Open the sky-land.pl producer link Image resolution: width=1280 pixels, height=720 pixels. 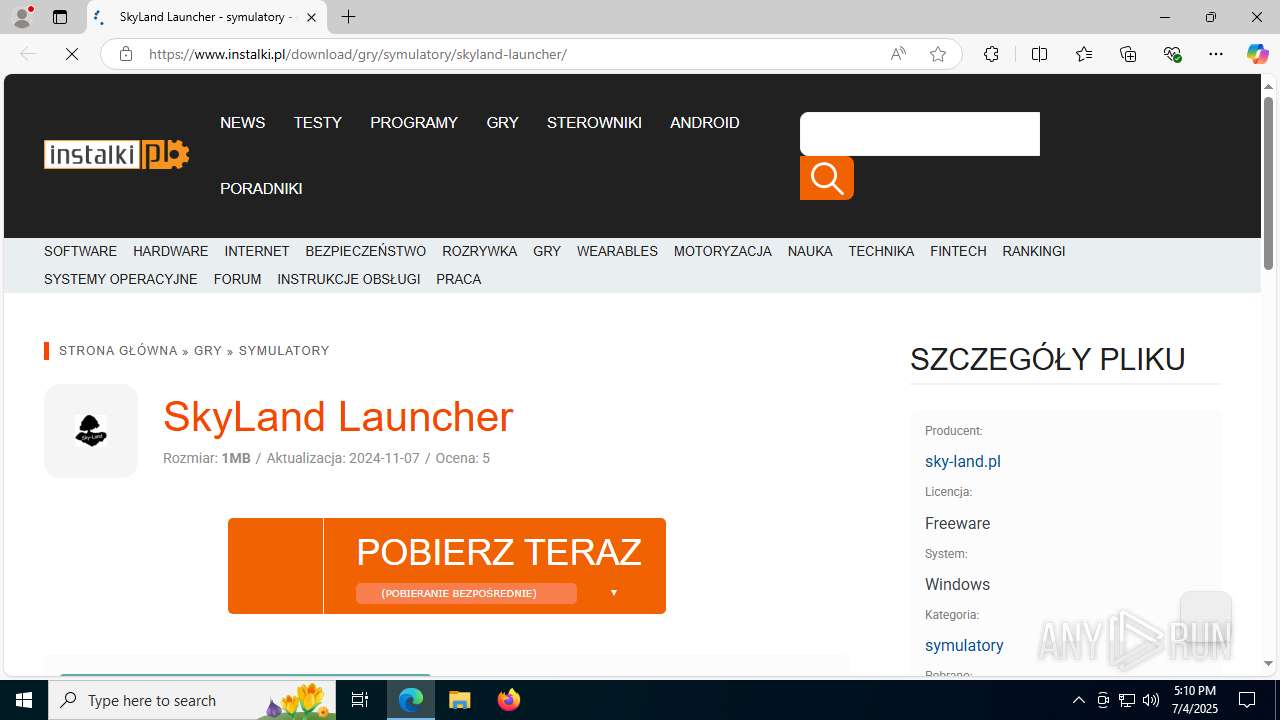(963, 462)
